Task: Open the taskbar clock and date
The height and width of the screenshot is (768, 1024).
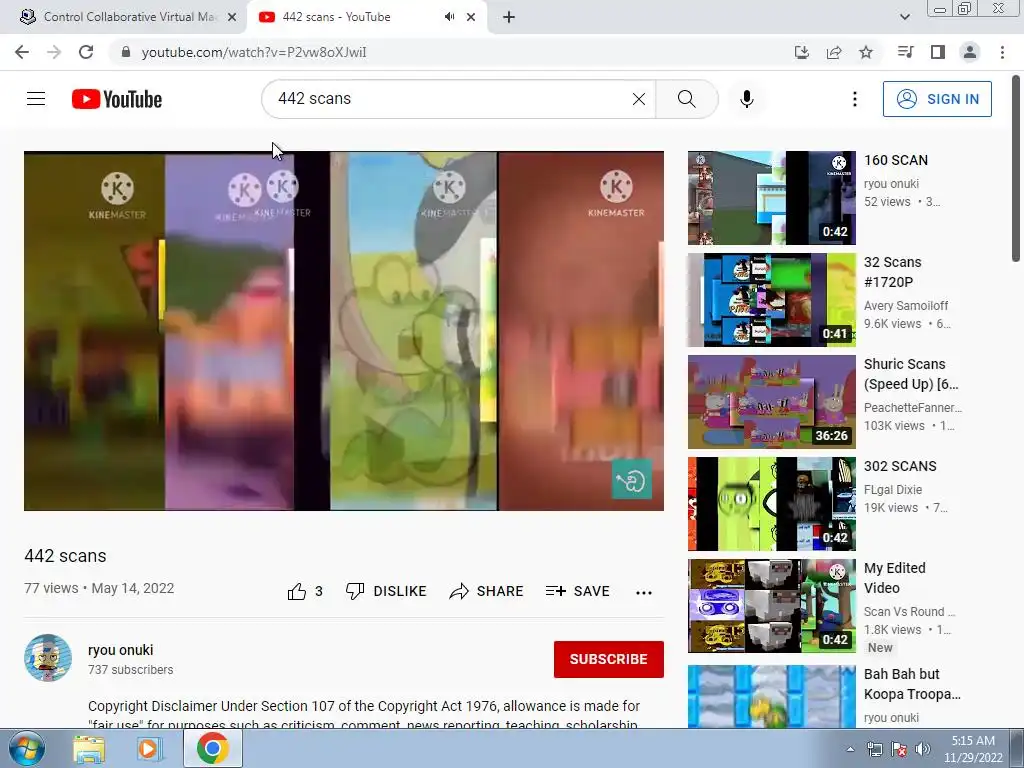Action: pyautogui.click(x=973, y=749)
